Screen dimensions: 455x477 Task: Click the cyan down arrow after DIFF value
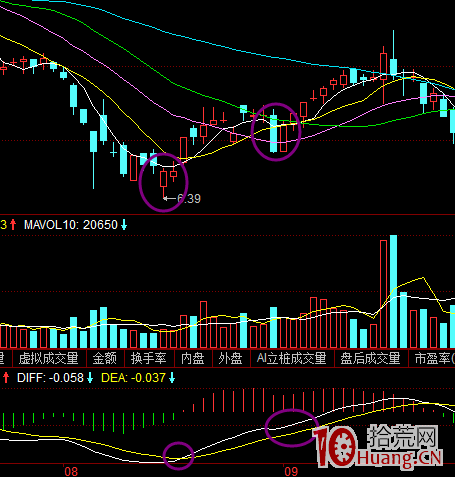point(90,378)
